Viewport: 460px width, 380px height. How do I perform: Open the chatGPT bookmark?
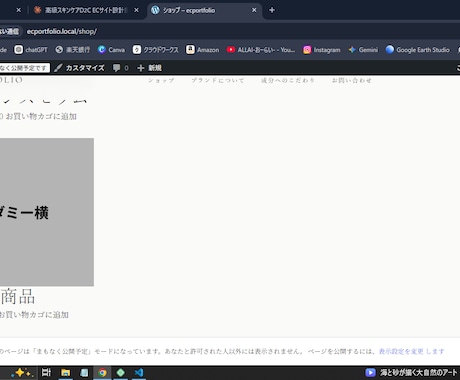(x=31, y=50)
